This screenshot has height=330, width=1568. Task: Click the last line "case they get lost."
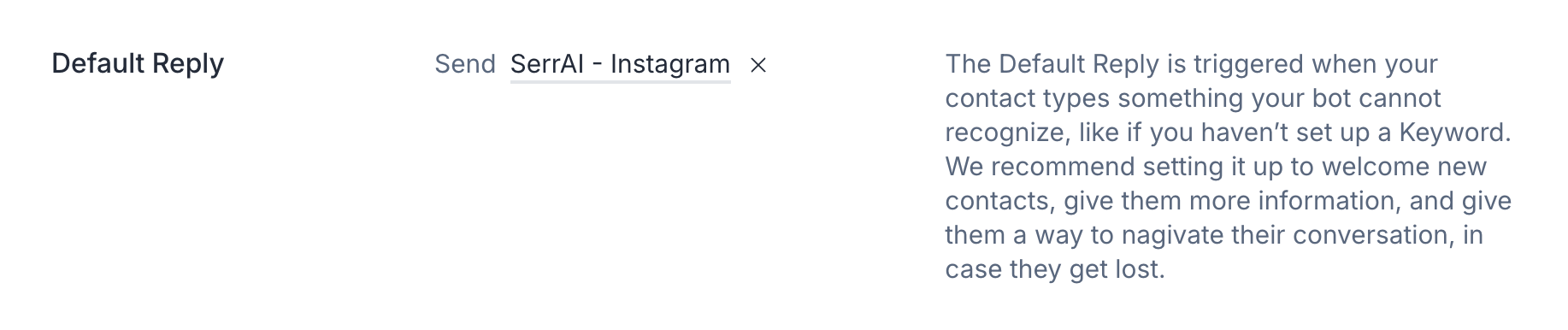coord(1055,269)
